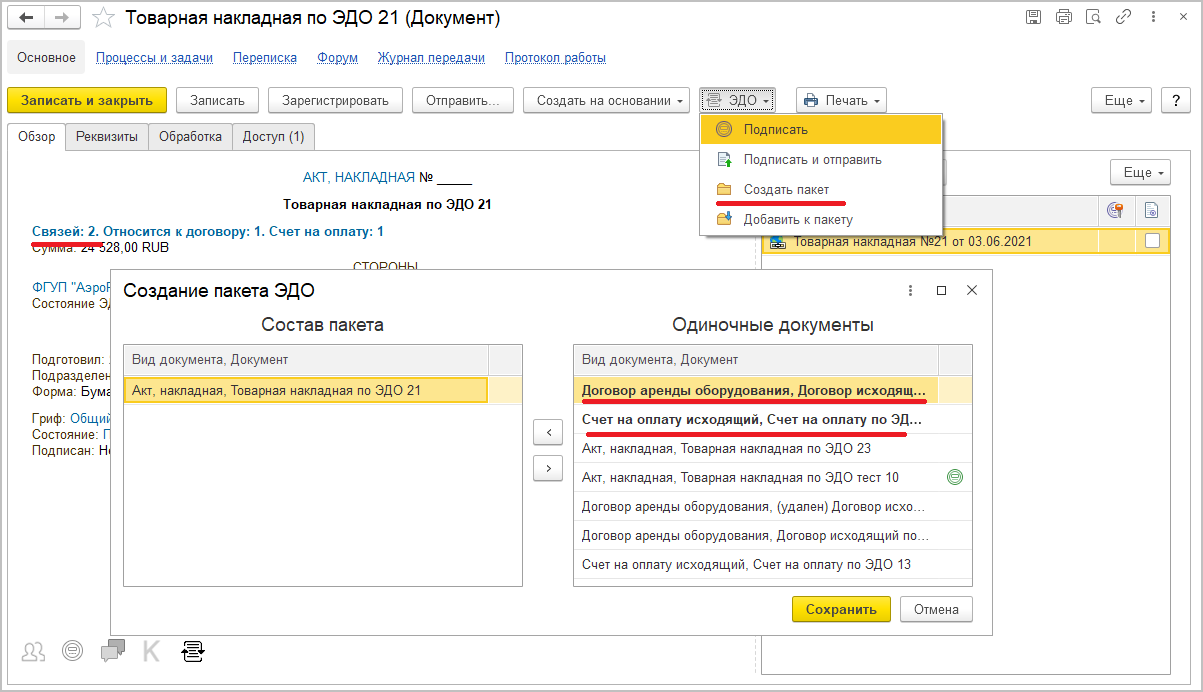Click the users icon at bottom left
The width and height of the screenshot is (1203, 692).
(x=34, y=651)
